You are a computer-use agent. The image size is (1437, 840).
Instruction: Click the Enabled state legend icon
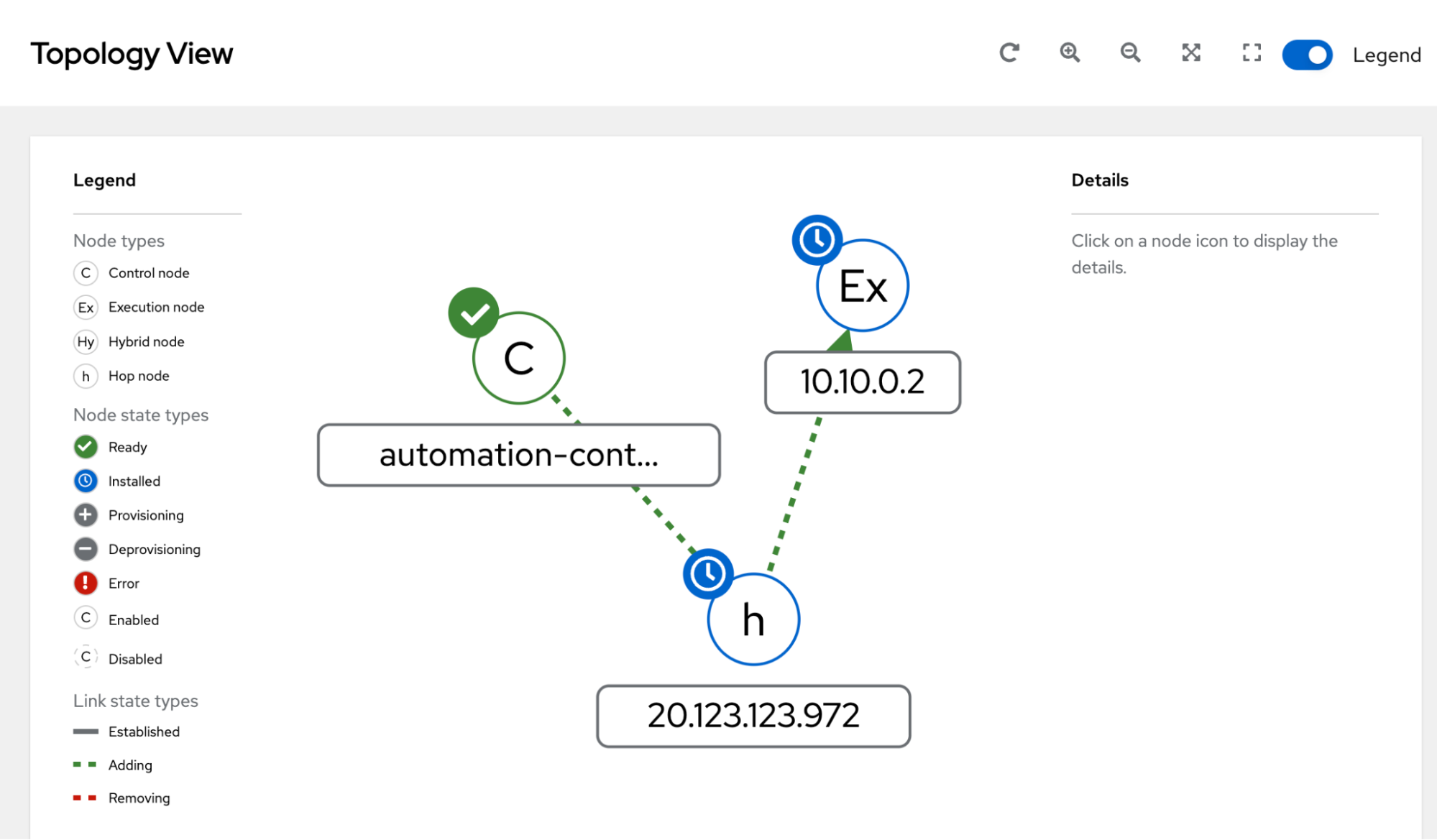(x=86, y=618)
